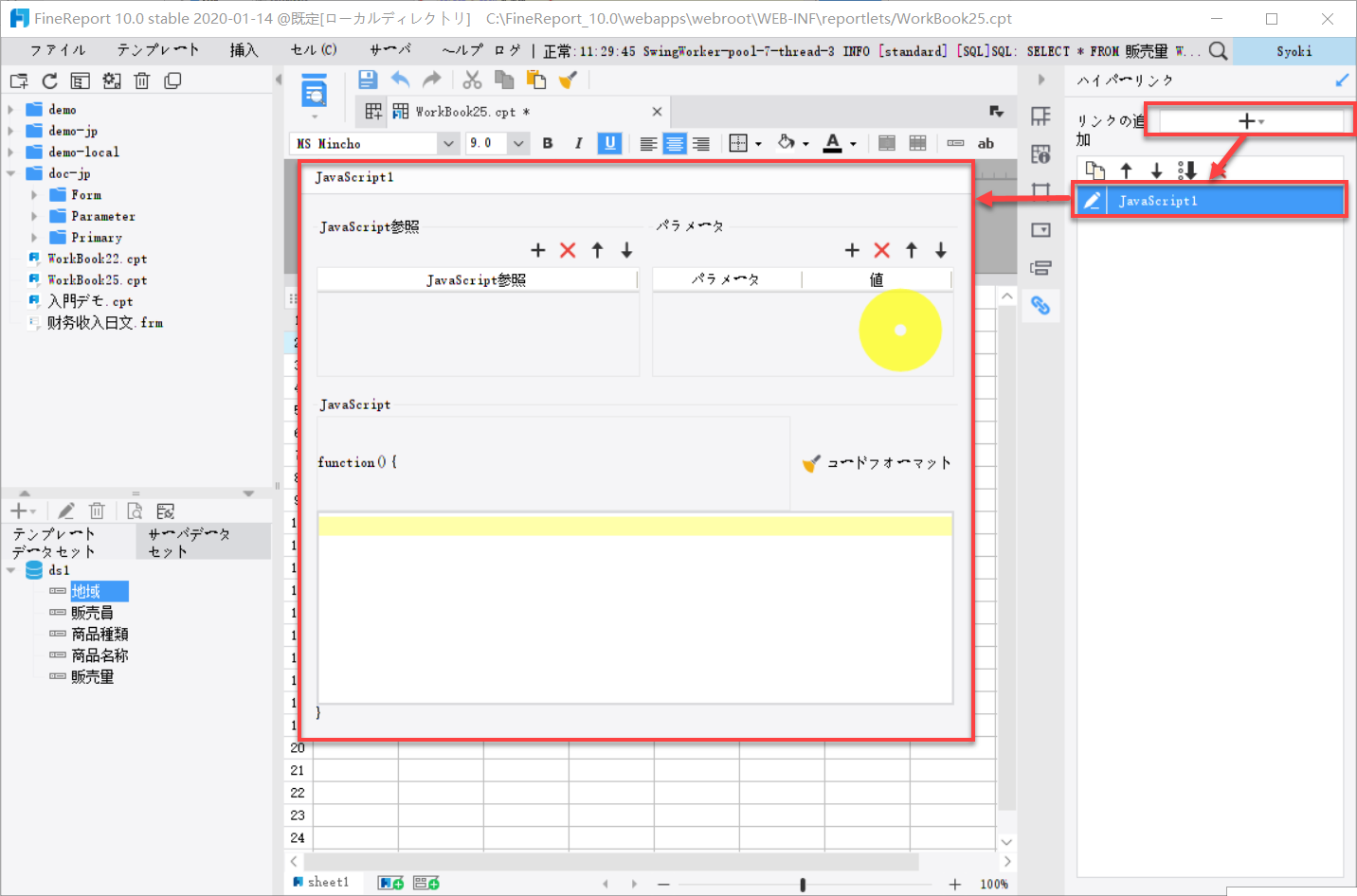Move パラメータ row up

[x=912, y=250]
